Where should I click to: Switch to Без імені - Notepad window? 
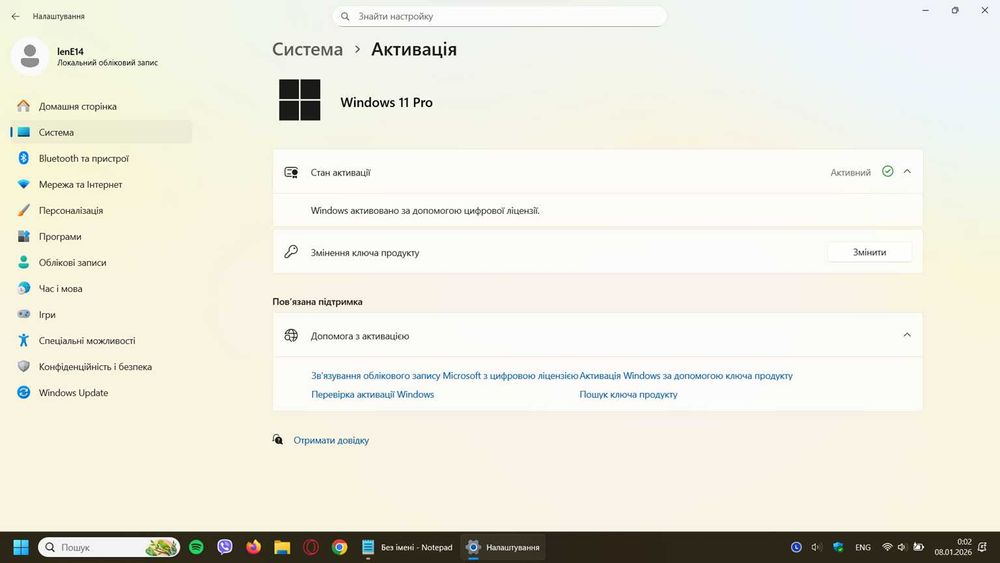(407, 547)
